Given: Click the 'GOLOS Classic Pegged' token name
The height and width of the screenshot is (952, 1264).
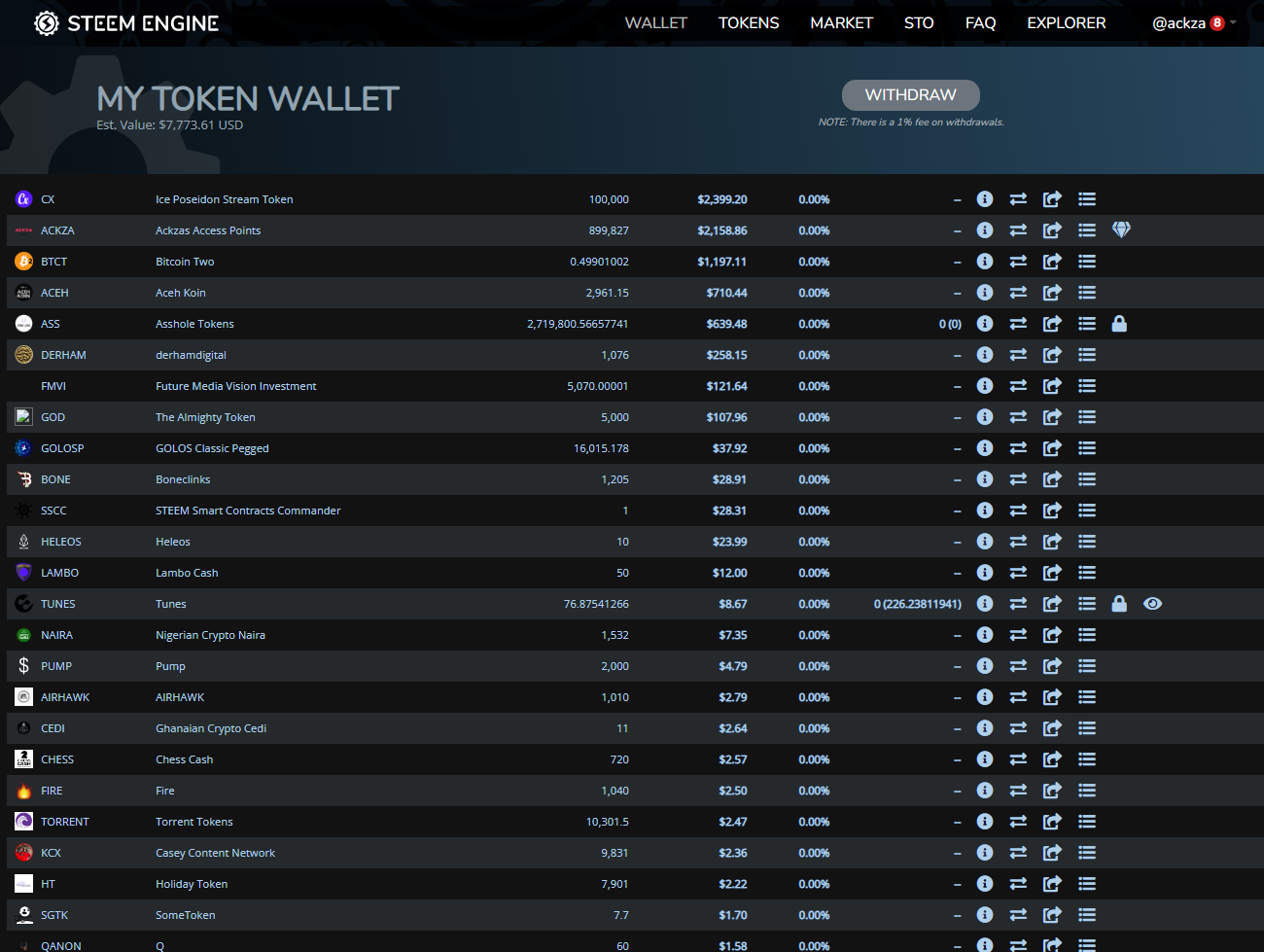Looking at the screenshot, I should click(x=212, y=448).
